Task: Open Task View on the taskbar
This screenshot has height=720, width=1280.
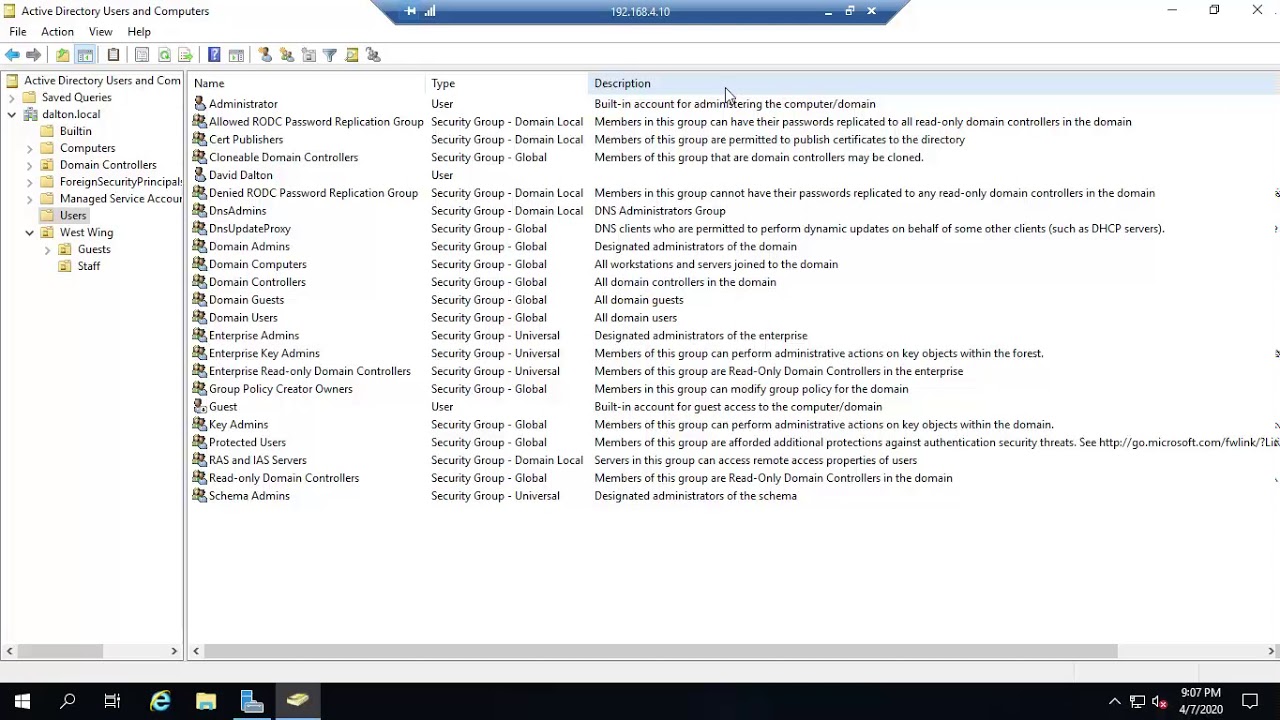Action: tap(112, 701)
